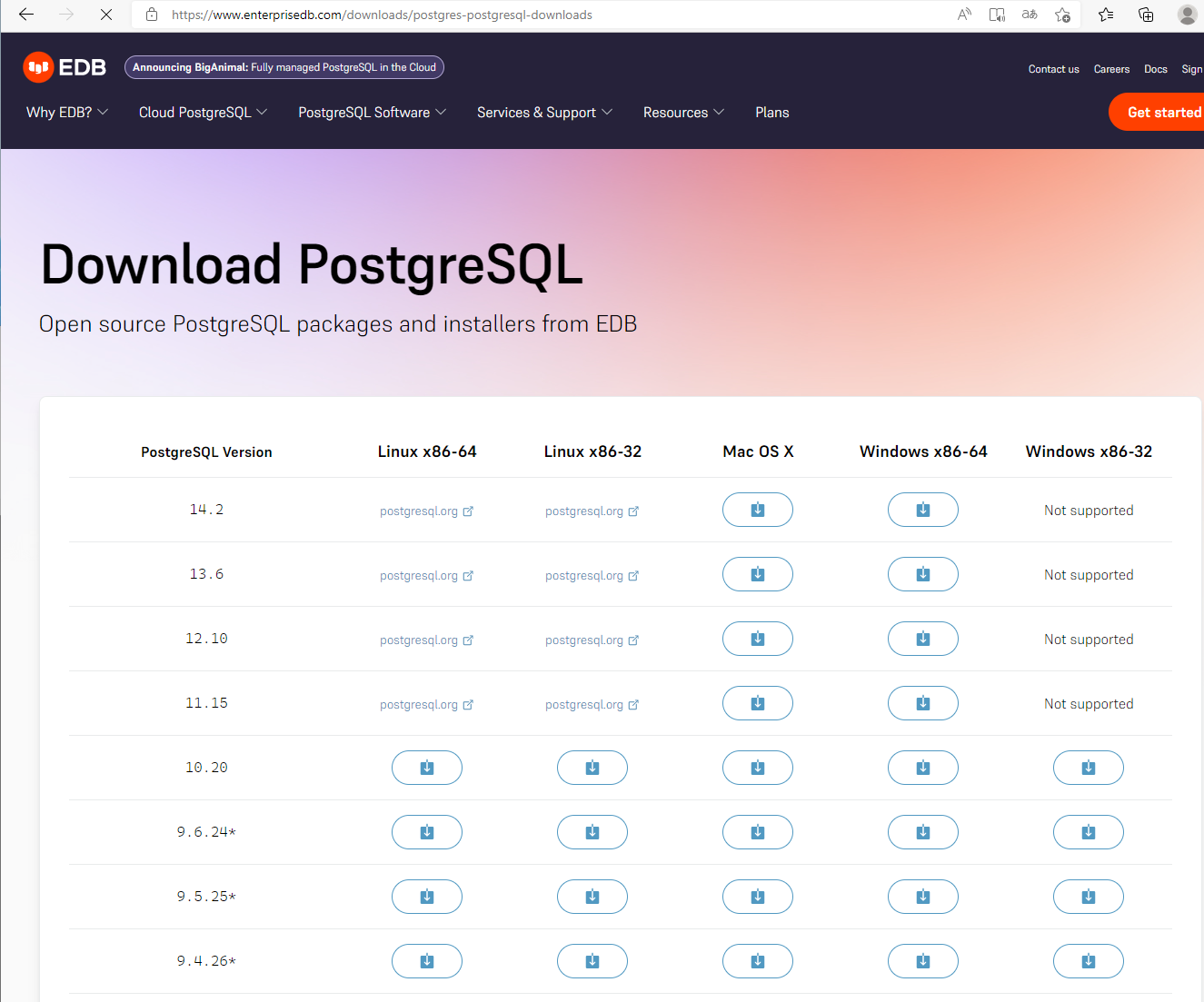The image size is (1204, 1002).
Task: Download PostgreSQL 12.10 for Windows x86-64
Action: click(x=923, y=639)
